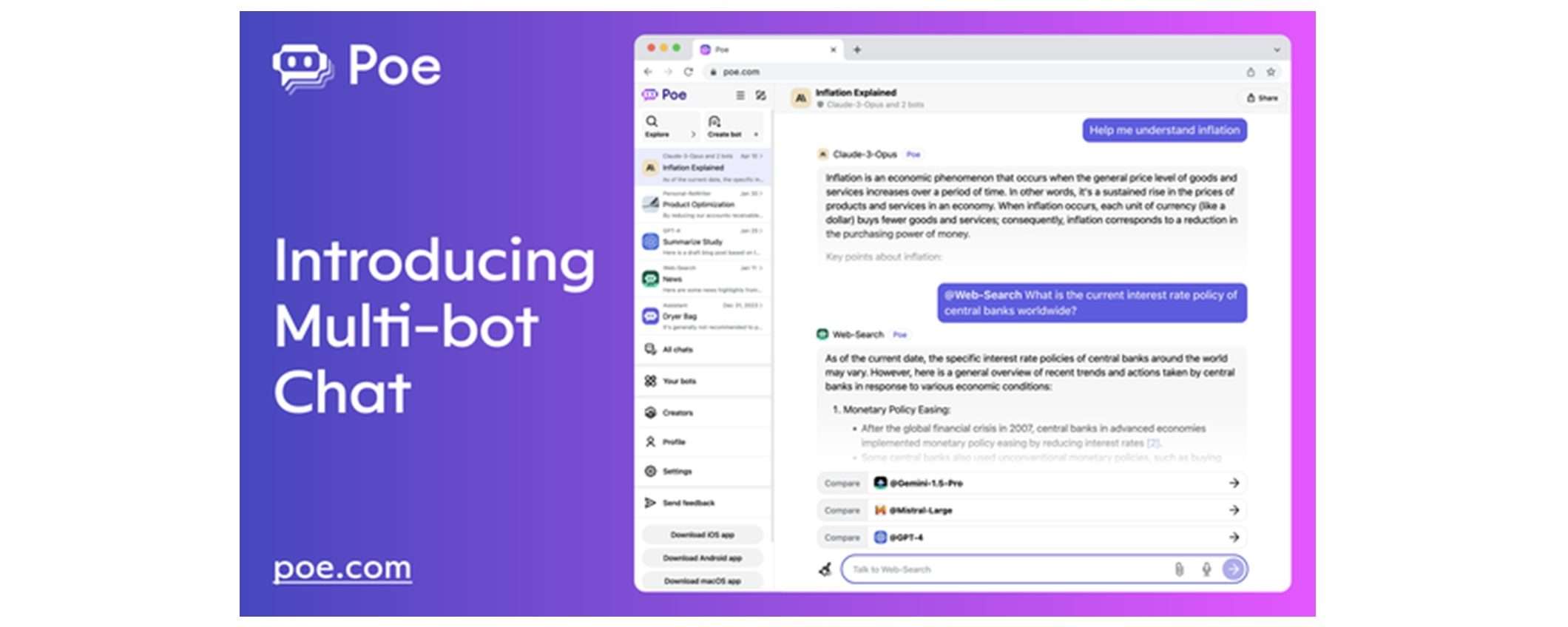Click Send feedback
The image size is (1568, 627).
tap(703, 503)
